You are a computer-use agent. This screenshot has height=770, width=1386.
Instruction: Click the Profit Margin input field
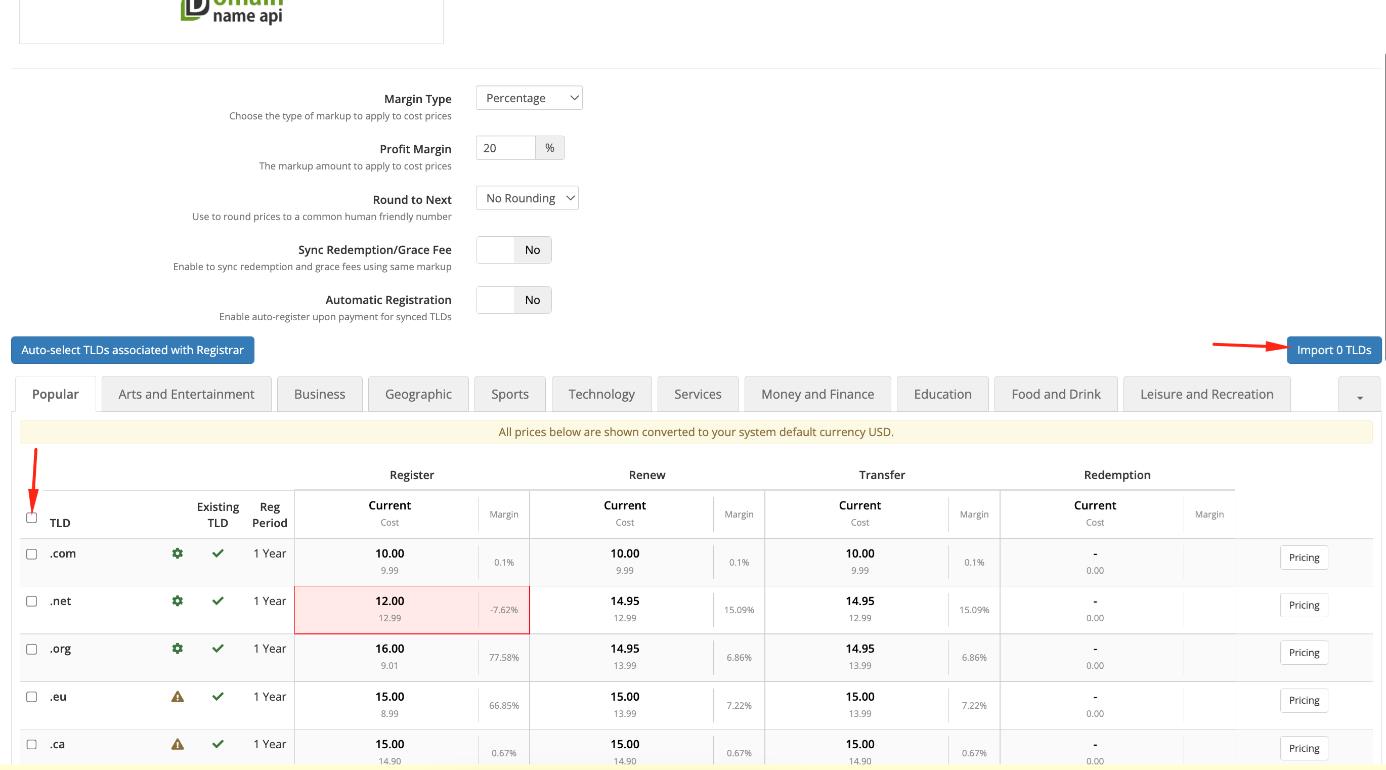(x=506, y=148)
